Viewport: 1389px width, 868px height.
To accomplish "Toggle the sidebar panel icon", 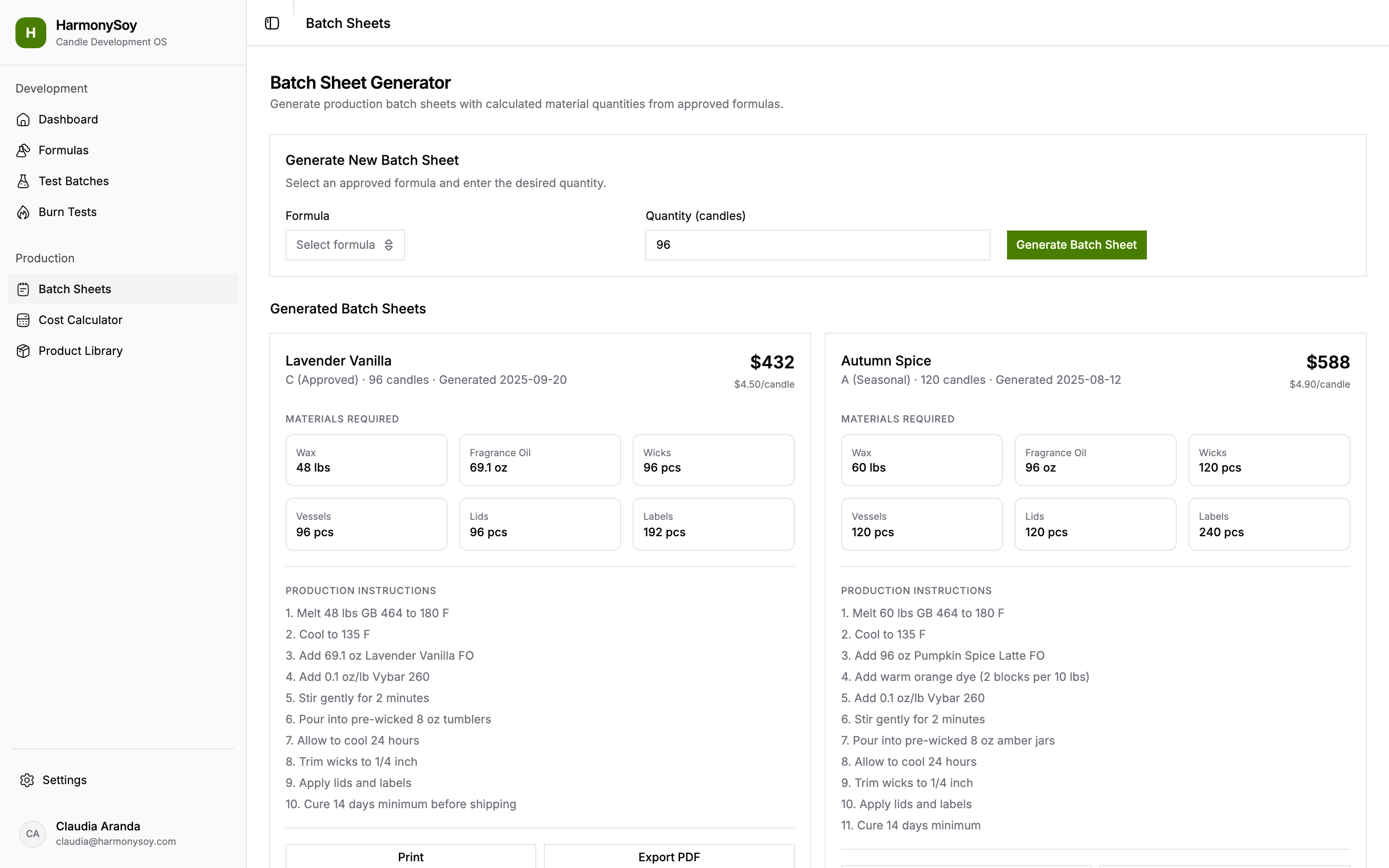I will (272, 23).
